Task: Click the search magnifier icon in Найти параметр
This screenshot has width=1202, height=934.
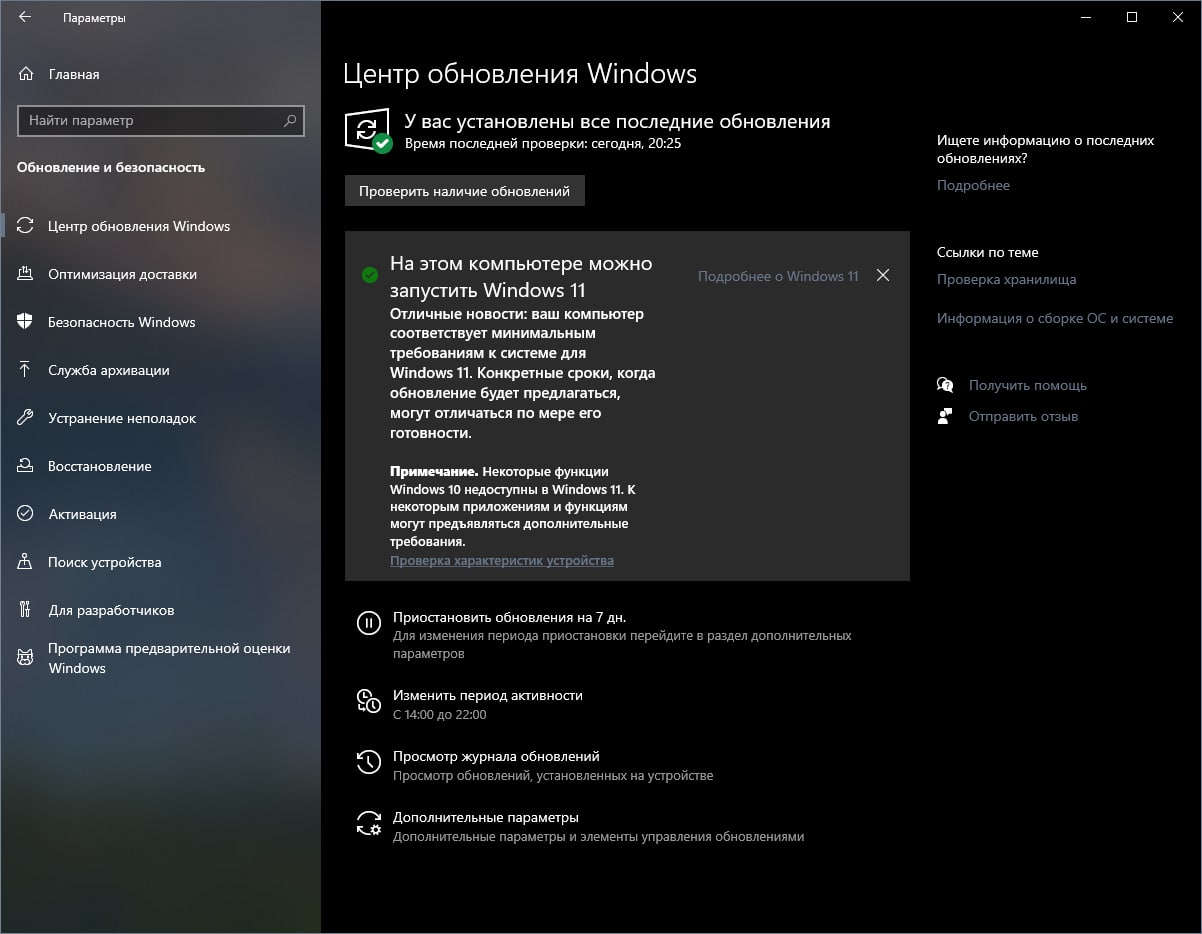Action: (290, 121)
